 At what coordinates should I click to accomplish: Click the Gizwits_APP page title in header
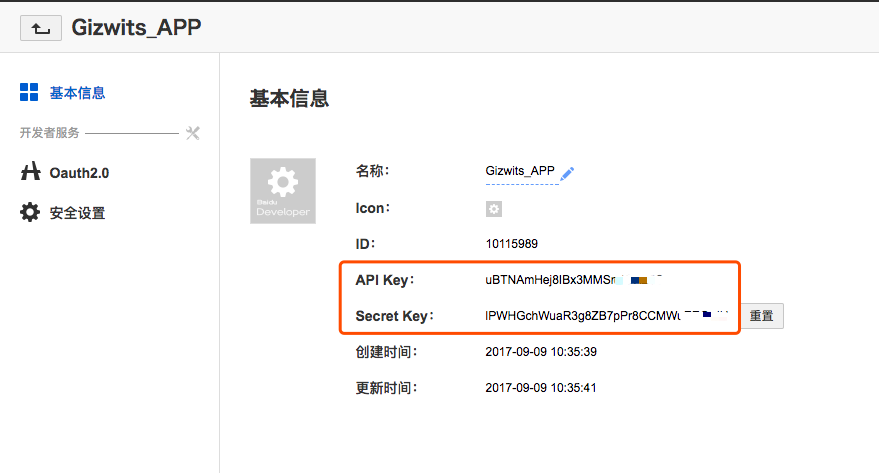click(x=136, y=27)
